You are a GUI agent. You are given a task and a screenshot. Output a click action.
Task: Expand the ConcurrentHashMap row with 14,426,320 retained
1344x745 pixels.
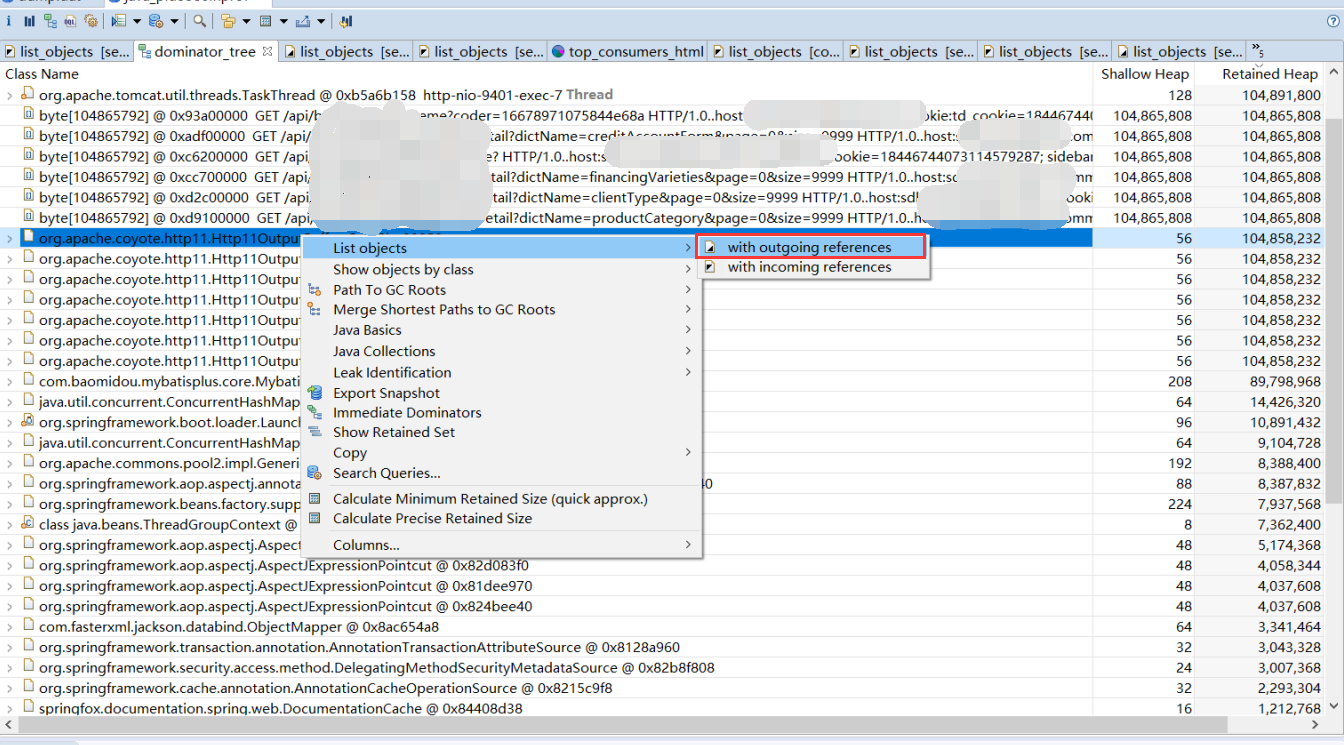tap(10, 402)
